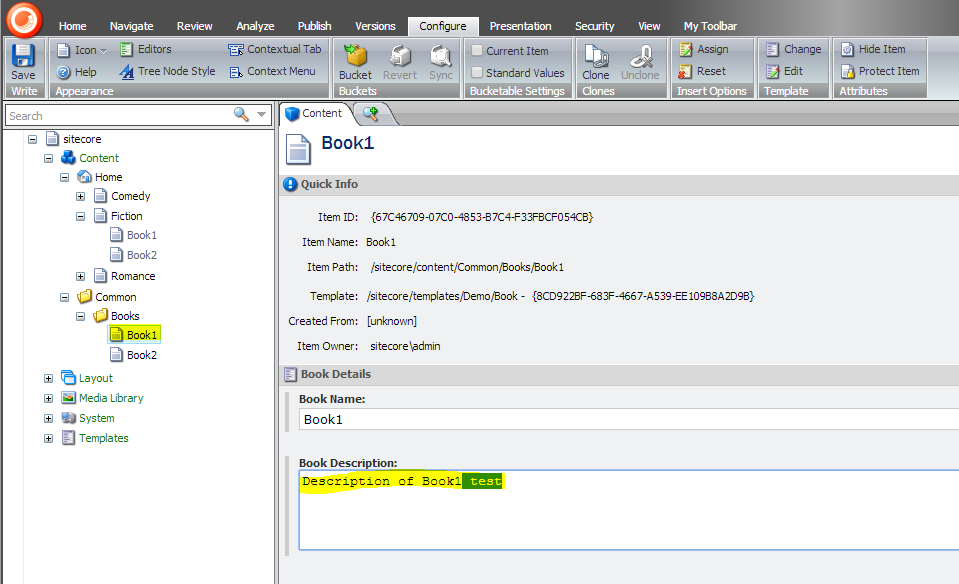This screenshot has height=584, width=959.
Task: Open the Security ribbon tab
Action: [594, 26]
